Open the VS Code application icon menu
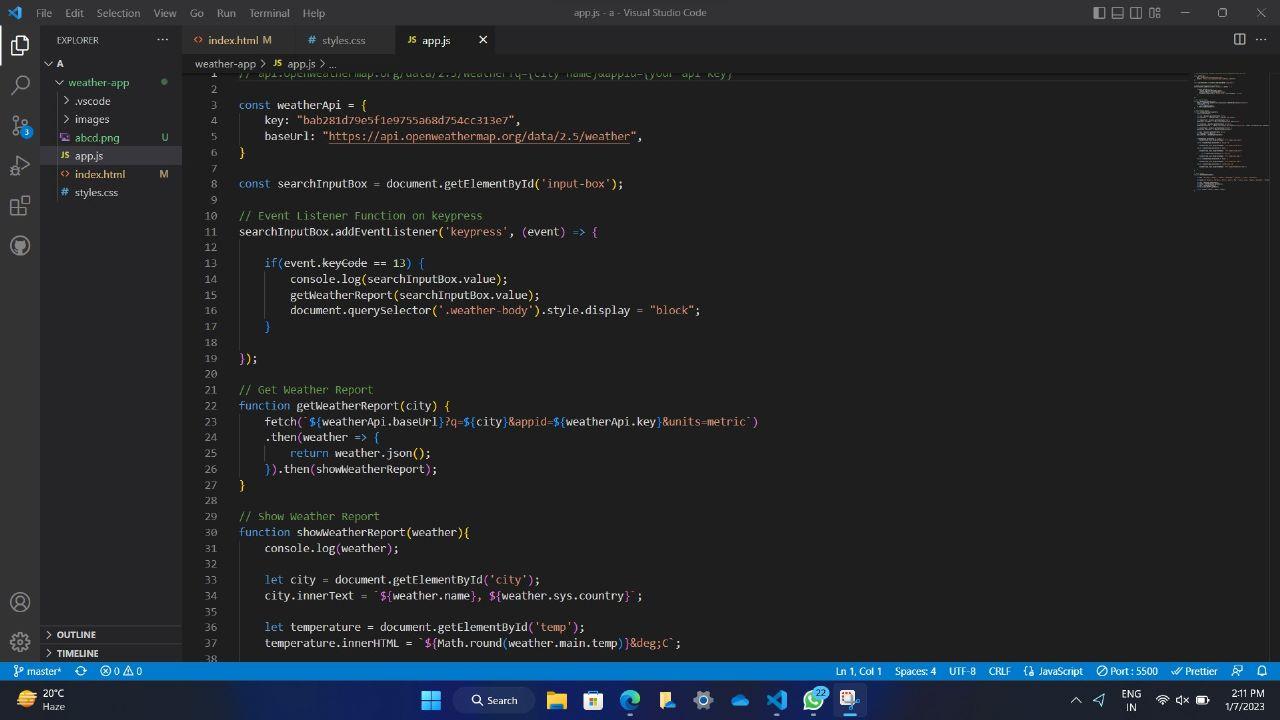1280x720 pixels. tap(14, 13)
